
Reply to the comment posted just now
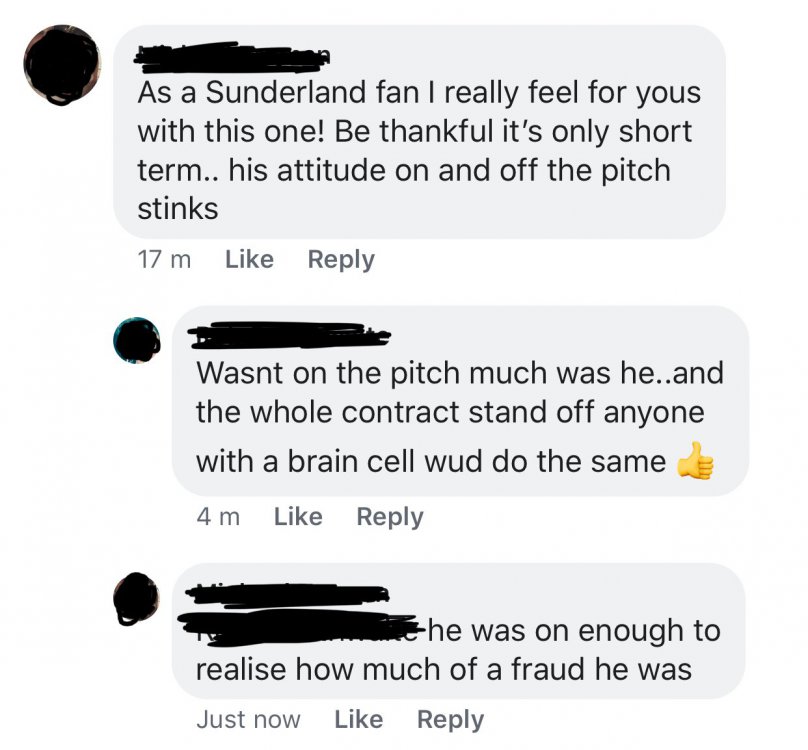(x=450, y=719)
